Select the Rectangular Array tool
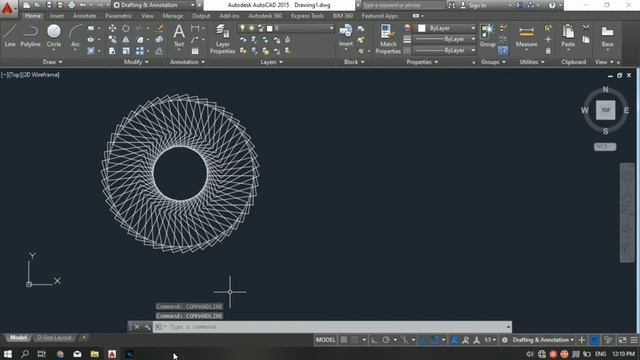 pyautogui.click(x=140, y=51)
